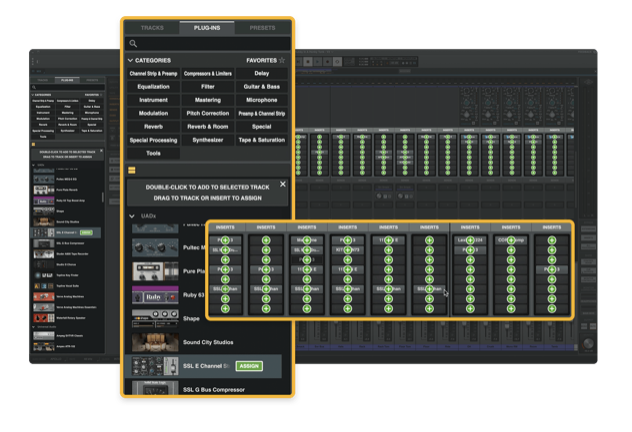The width and height of the screenshot is (632, 432).
Task: Click the plug-in search field in enlarged browser
Action: 208,44
